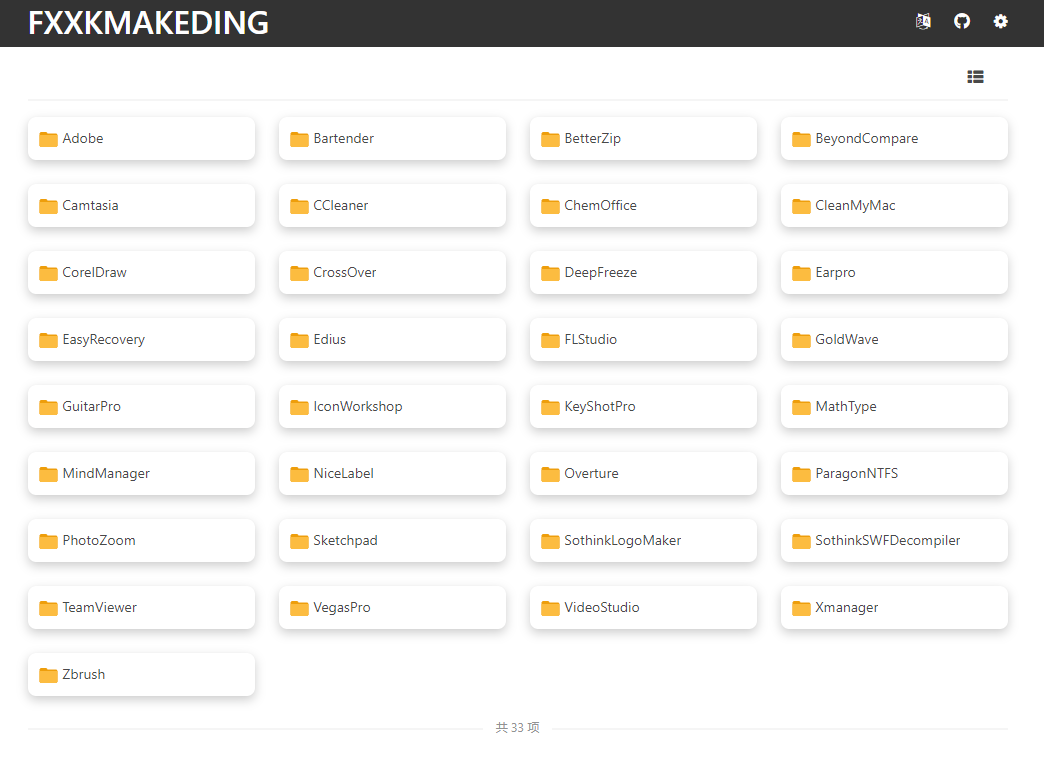1044x780 pixels.
Task: Open the Bartender folder
Action: point(392,139)
